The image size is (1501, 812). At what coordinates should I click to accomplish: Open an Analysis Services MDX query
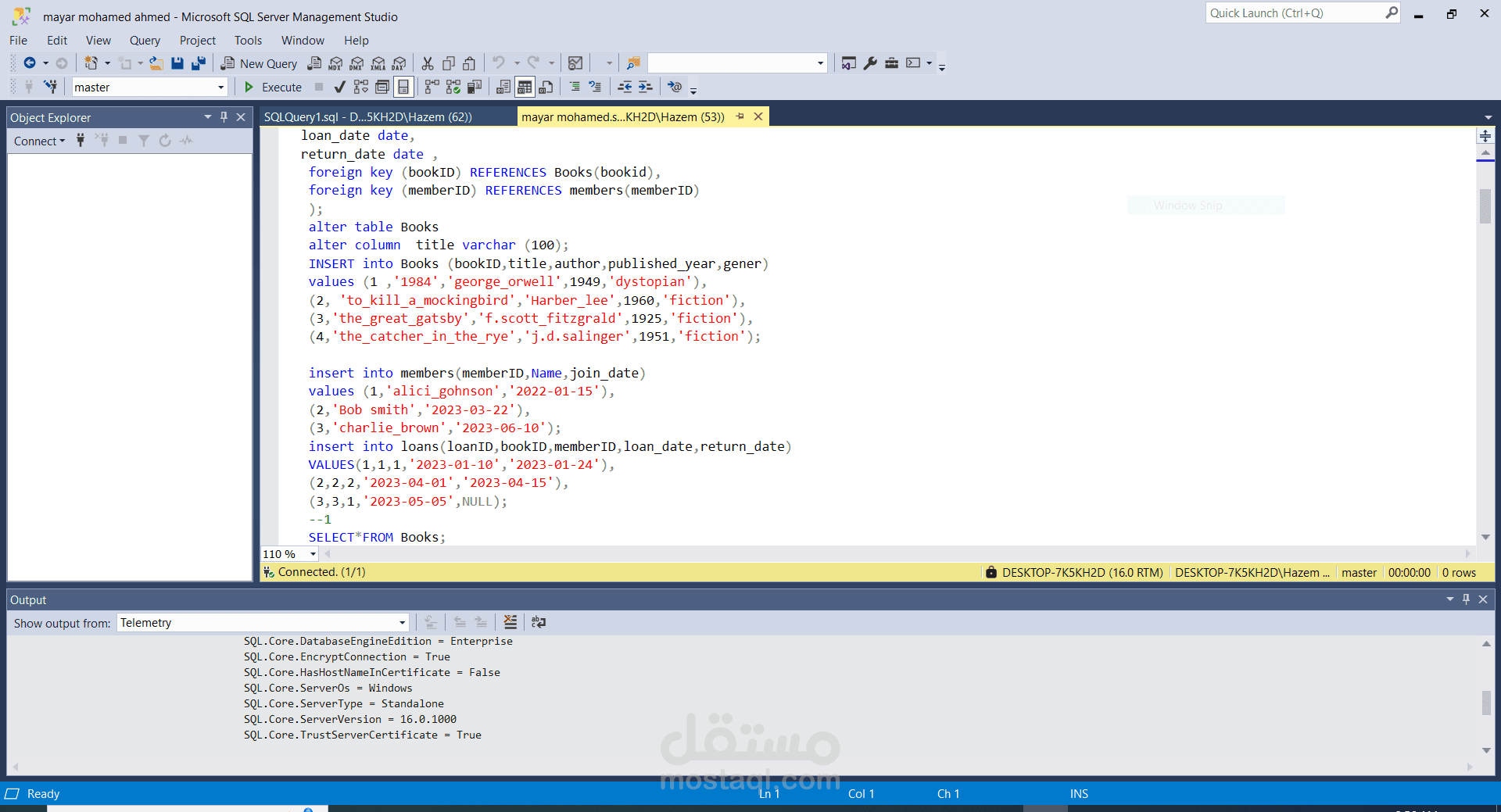pos(335,63)
